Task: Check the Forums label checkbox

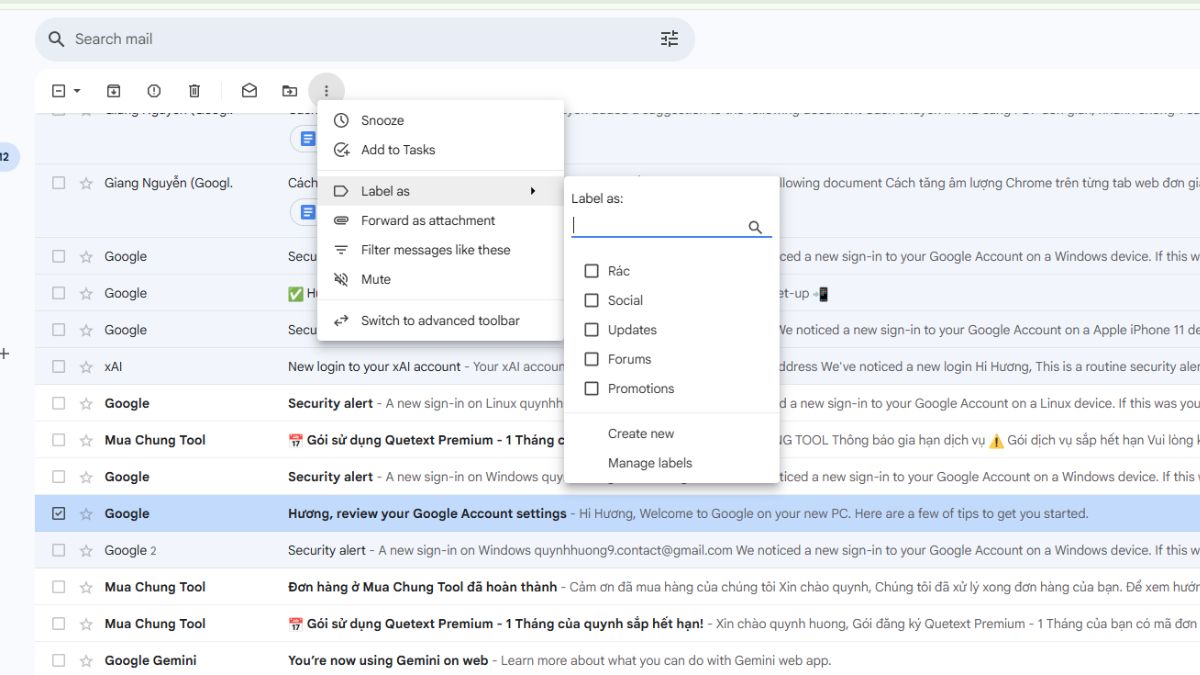Action: [591, 359]
